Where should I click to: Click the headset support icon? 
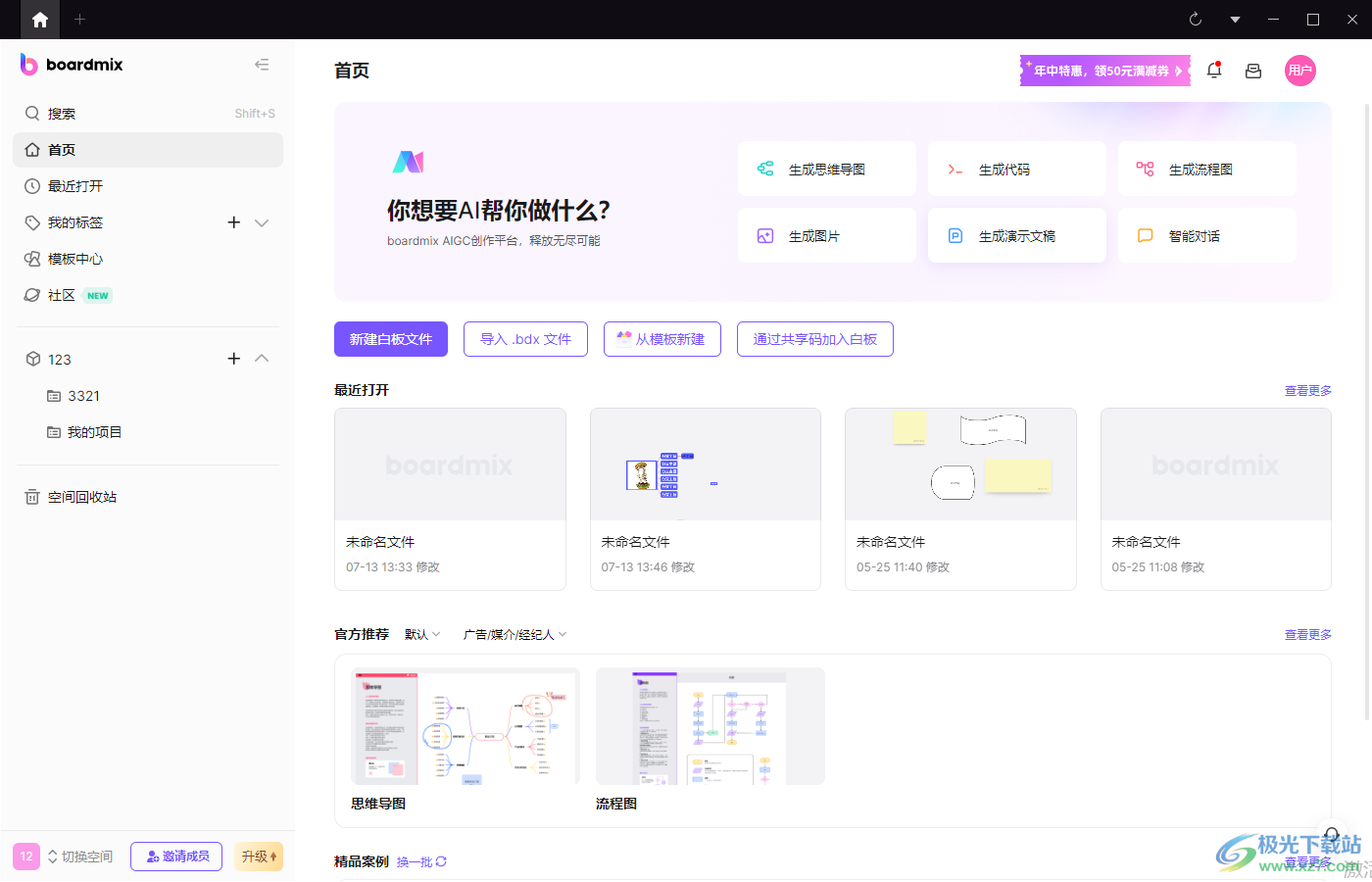(x=1331, y=835)
